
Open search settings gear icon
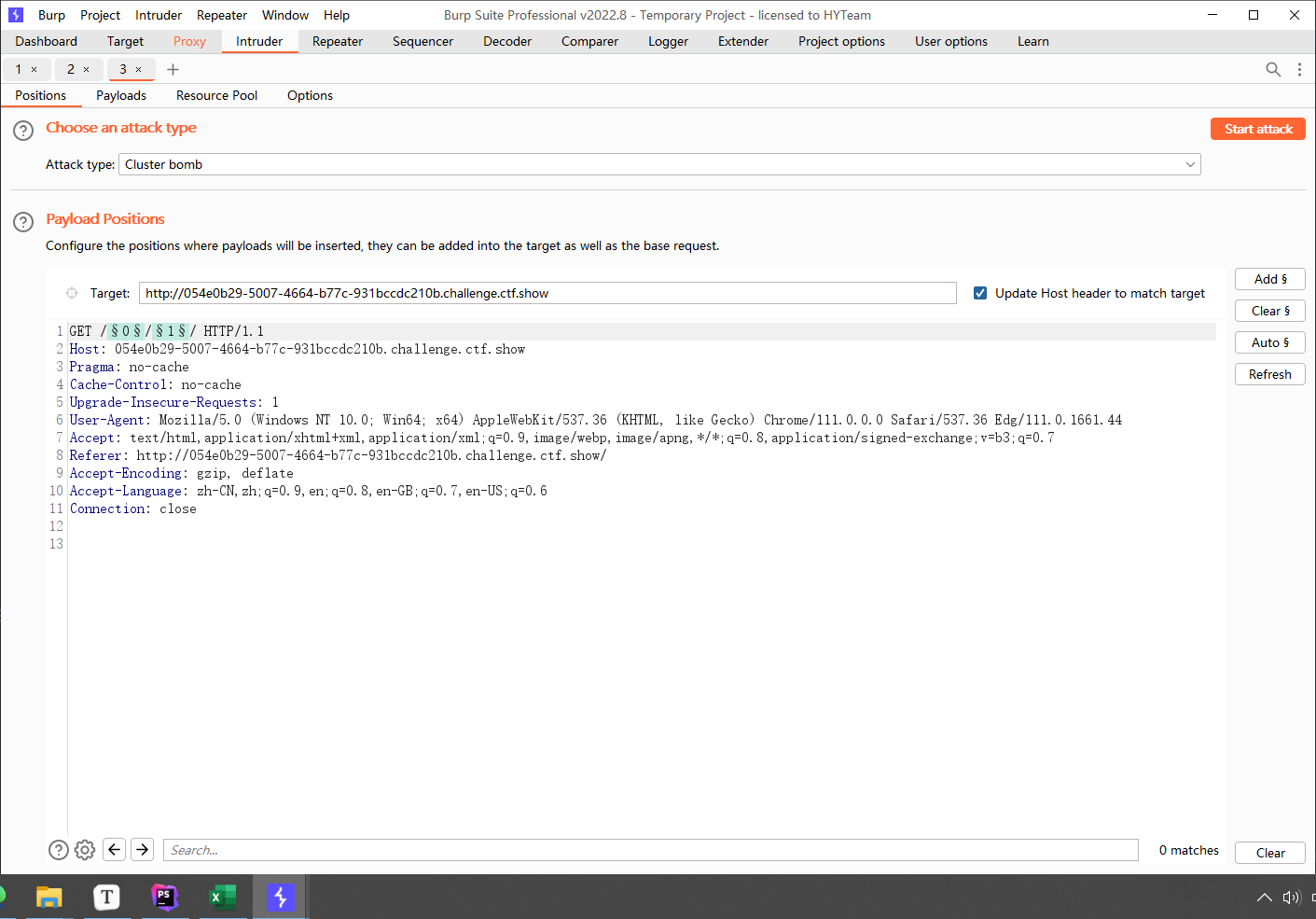[85, 850]
